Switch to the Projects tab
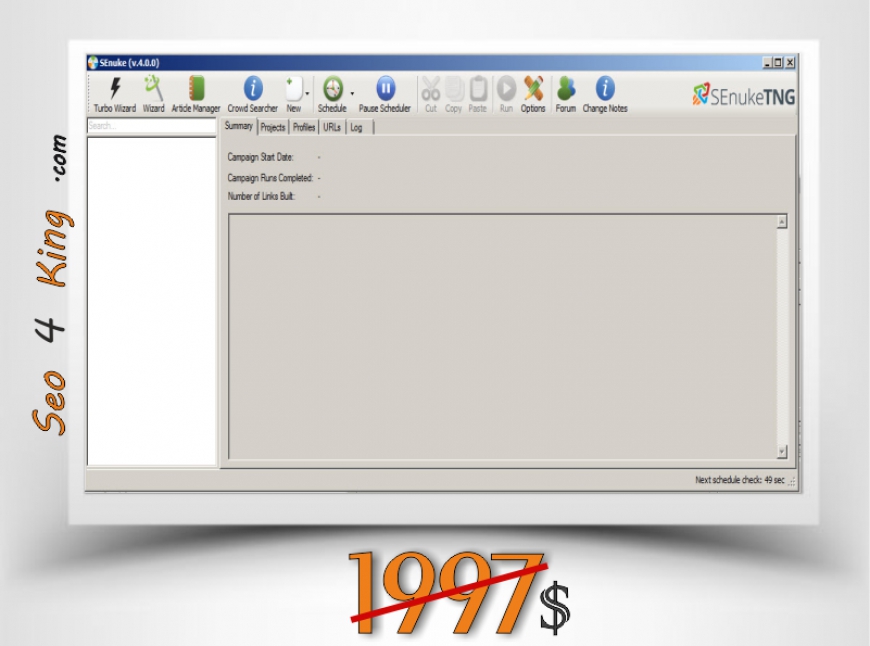The width and height of the screenshot is (870, 646). [272, 128]
